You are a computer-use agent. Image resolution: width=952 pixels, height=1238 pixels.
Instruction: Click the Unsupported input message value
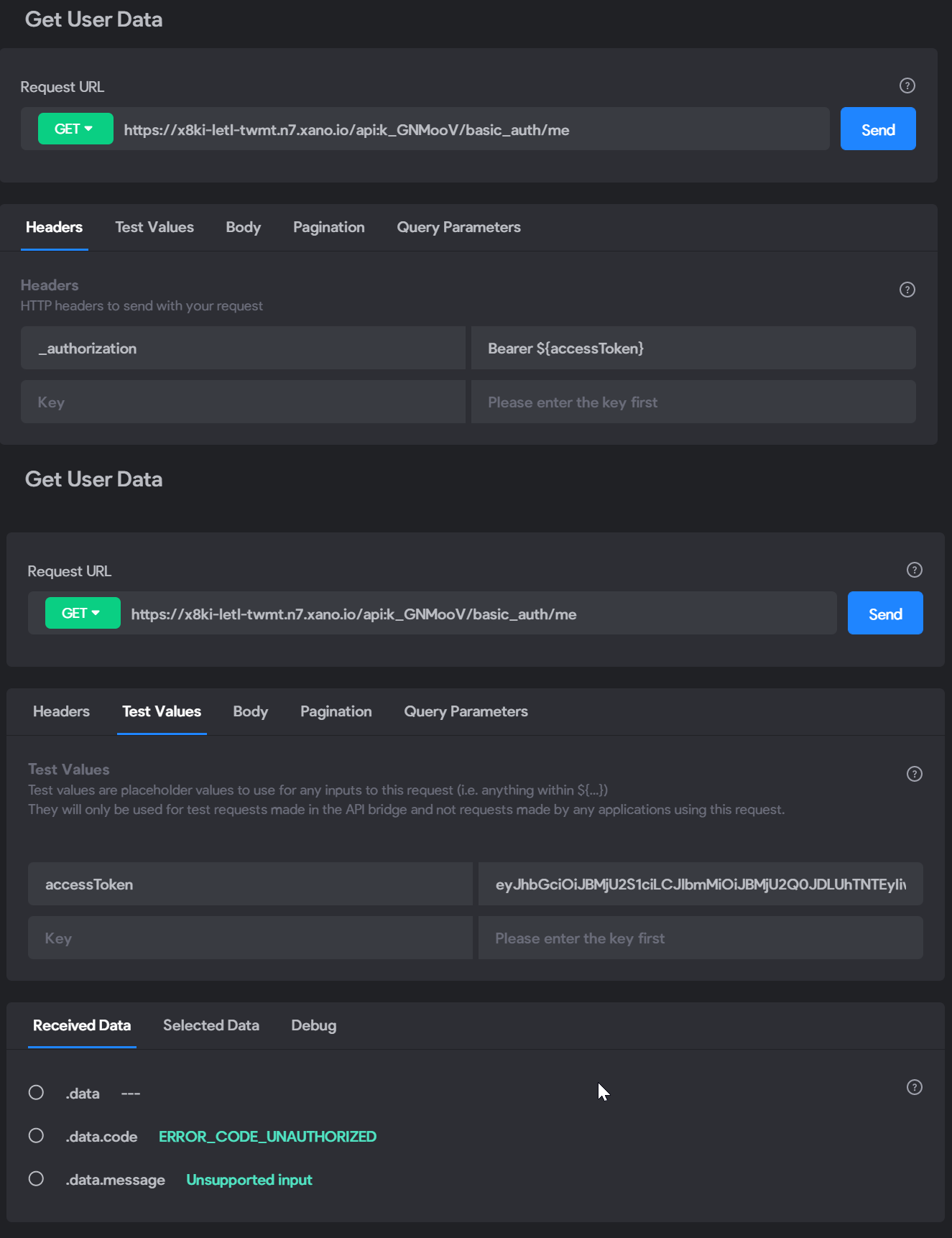click(x=249, y=1179)
